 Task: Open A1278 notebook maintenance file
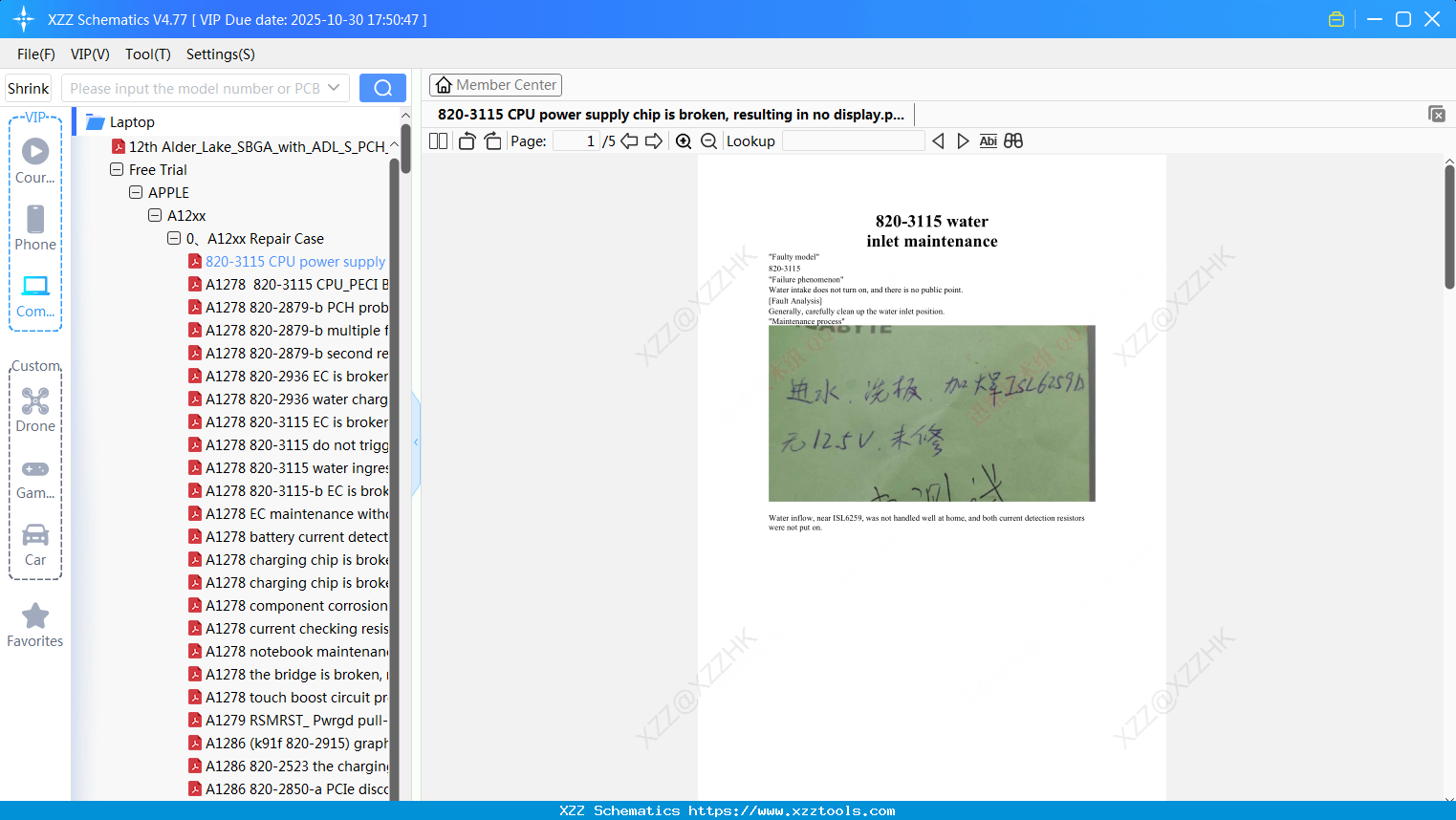click(x=288, y=651)
